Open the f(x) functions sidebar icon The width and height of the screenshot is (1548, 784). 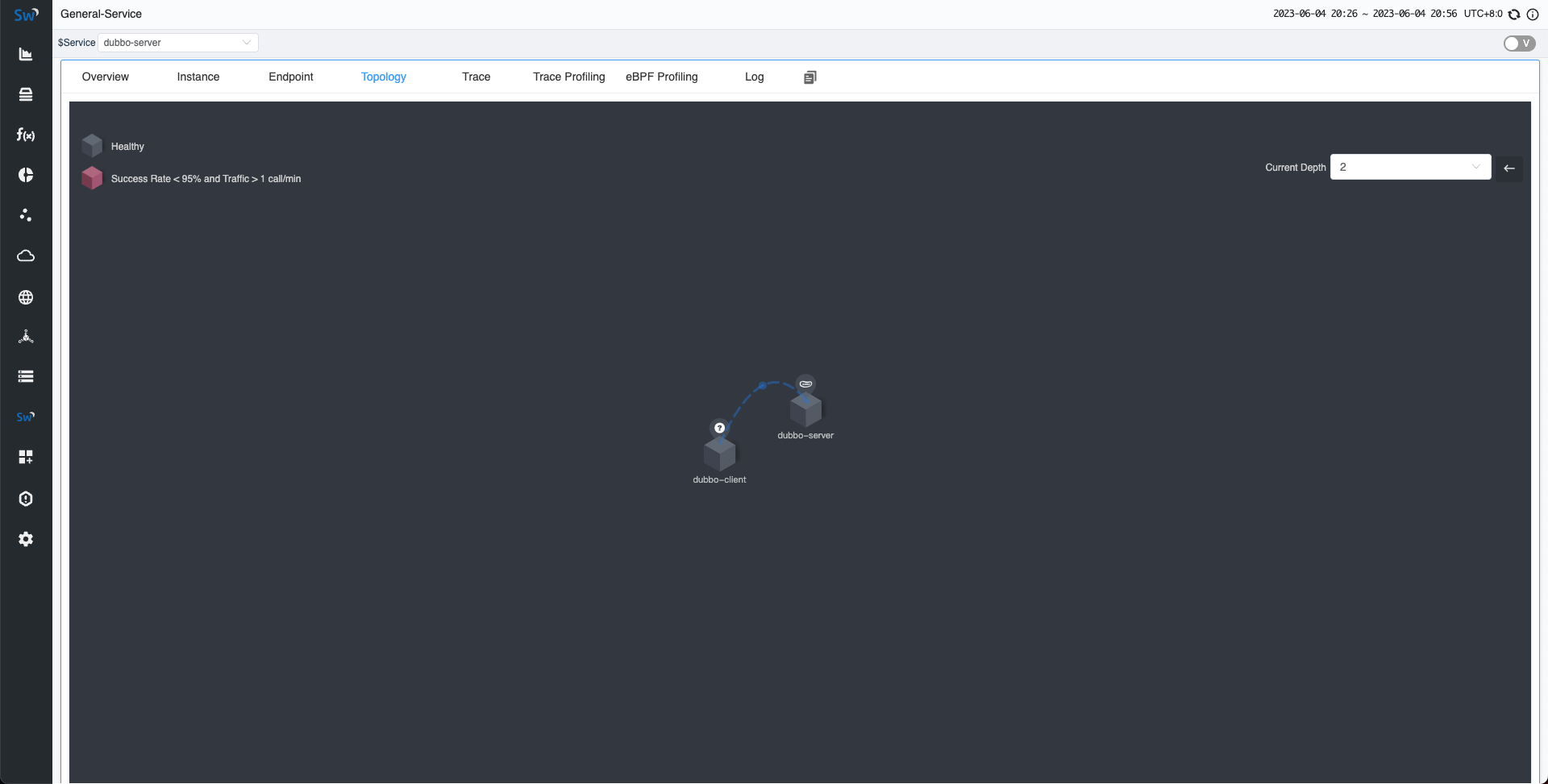point(26,135)
